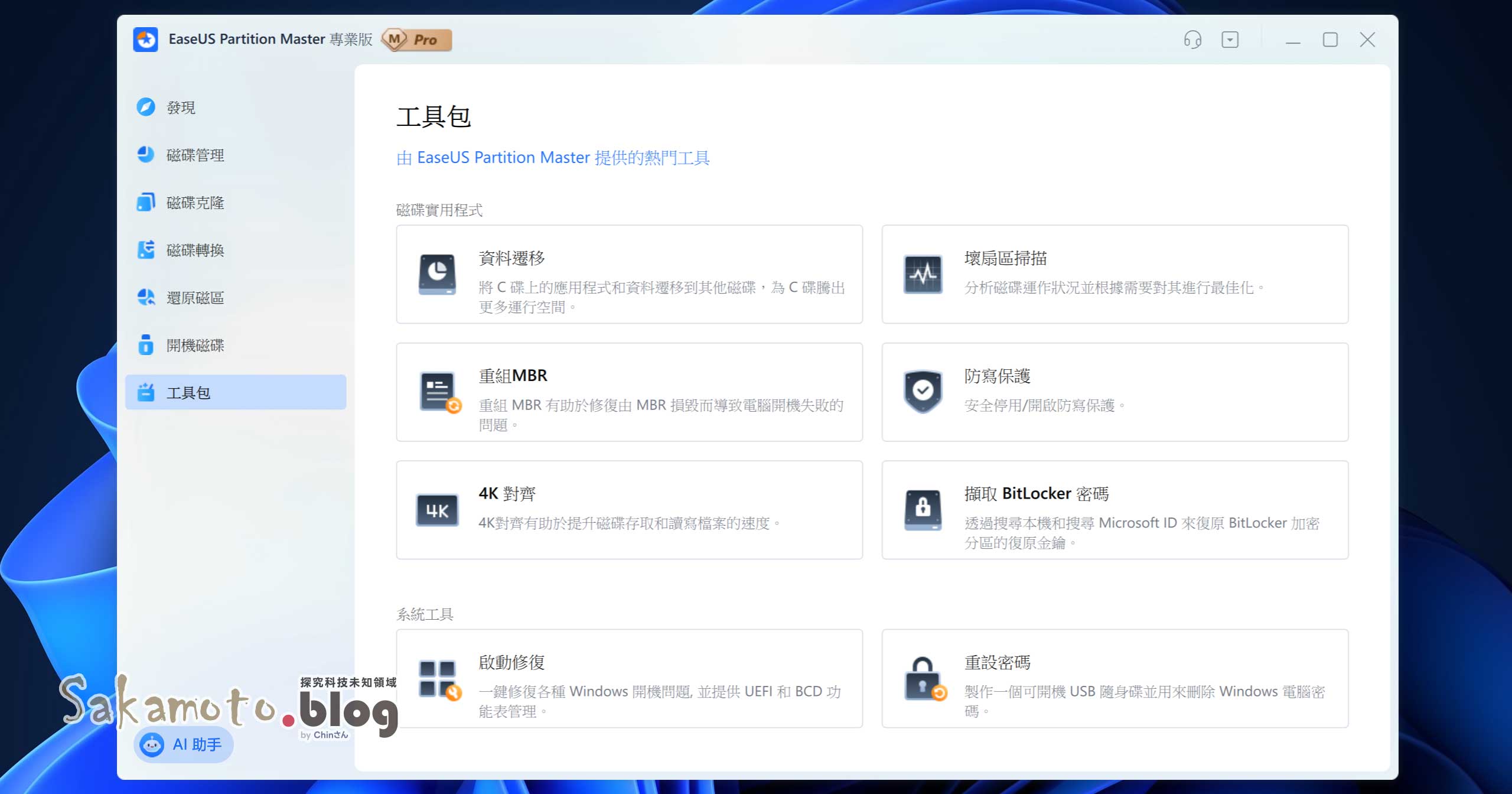The height and width of the screenshot is (794, 1512).
Task: Open 磁碟管理 via its pie chart icon
Action: 146,155
